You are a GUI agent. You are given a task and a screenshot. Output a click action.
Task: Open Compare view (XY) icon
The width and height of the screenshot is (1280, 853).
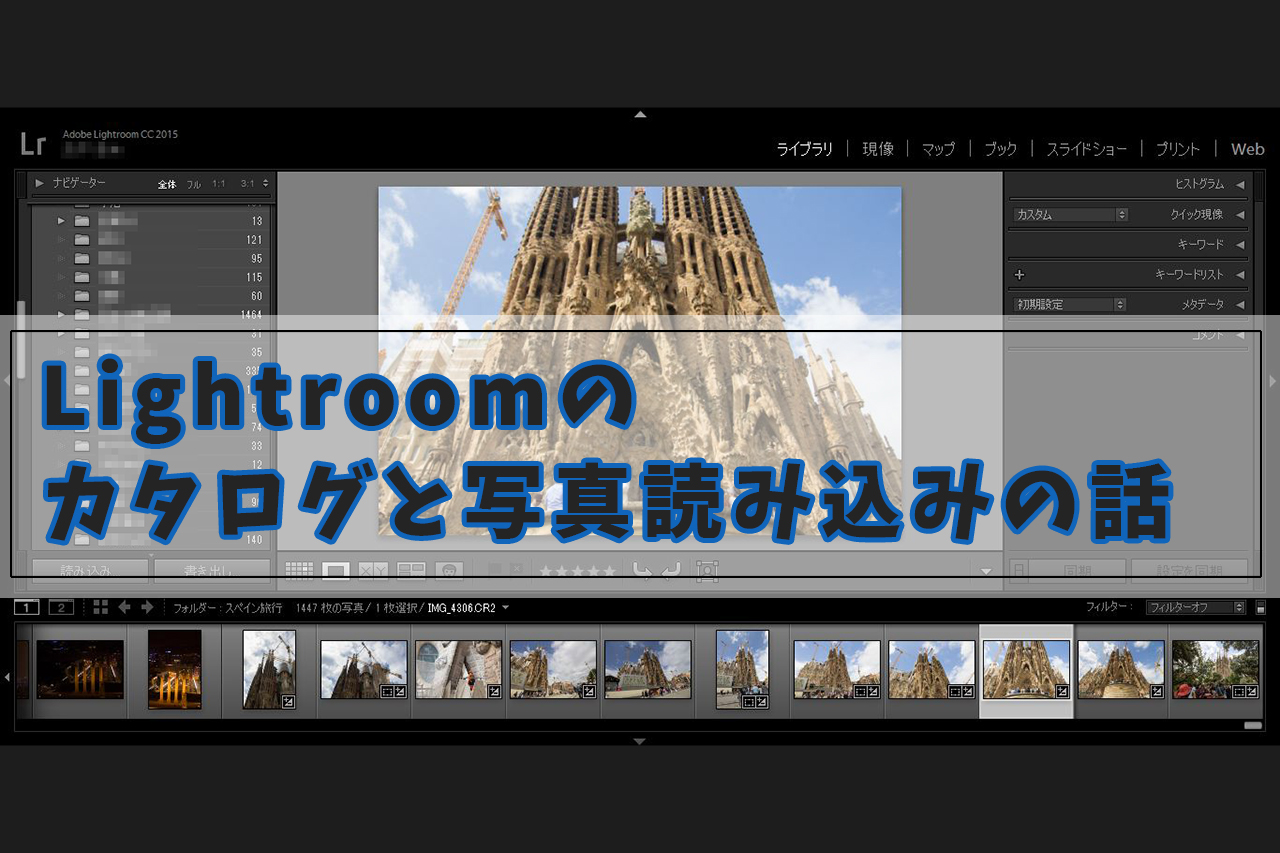pos(373,571)
